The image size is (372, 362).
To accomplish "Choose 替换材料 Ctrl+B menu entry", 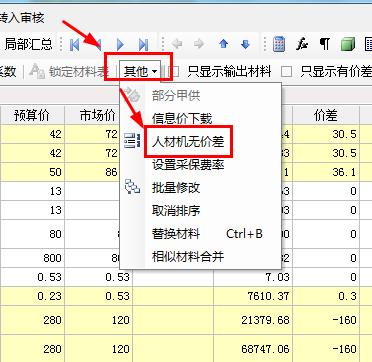I will [x=201, y=234].
